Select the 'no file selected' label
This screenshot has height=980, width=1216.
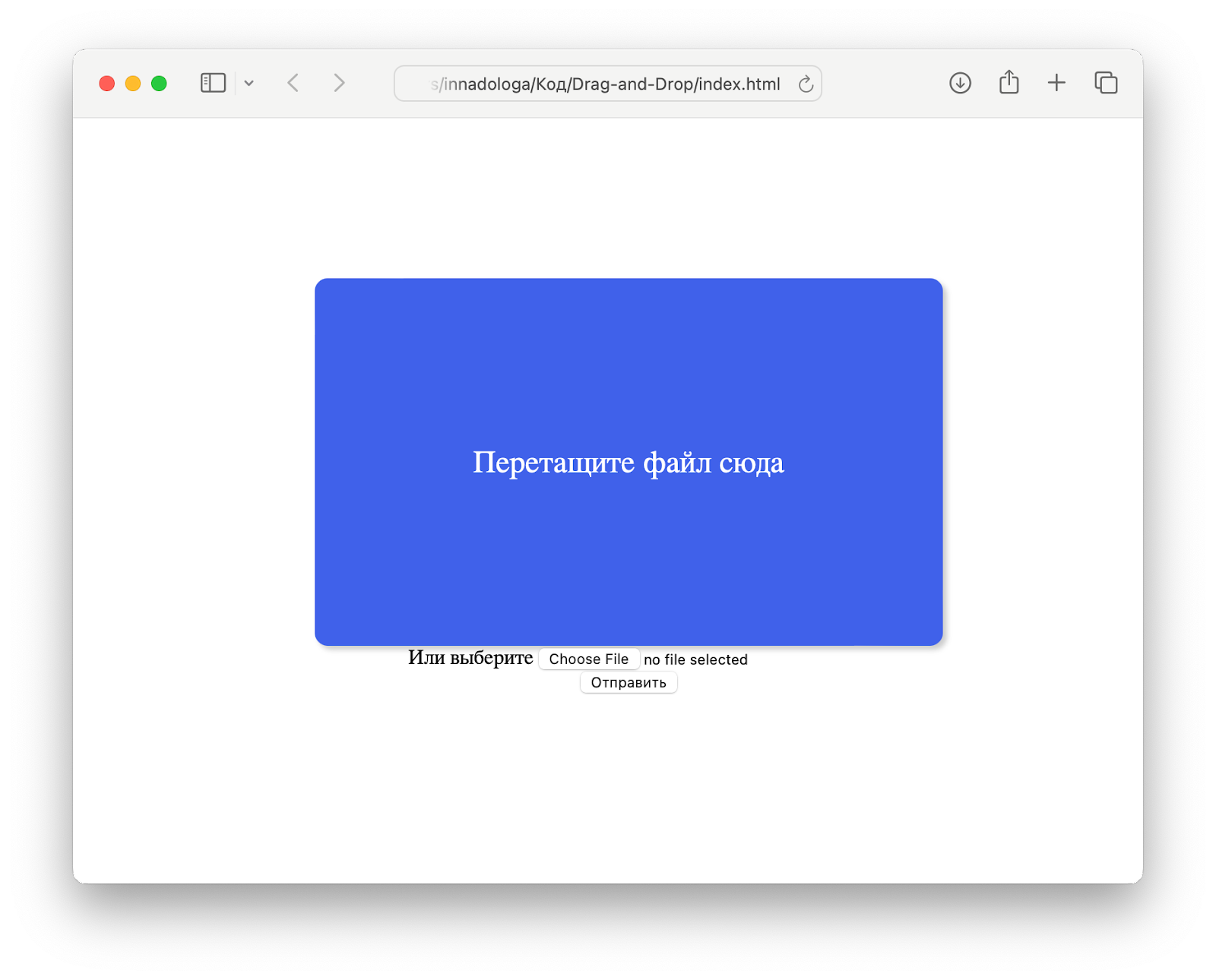click(x=695, y=659)
